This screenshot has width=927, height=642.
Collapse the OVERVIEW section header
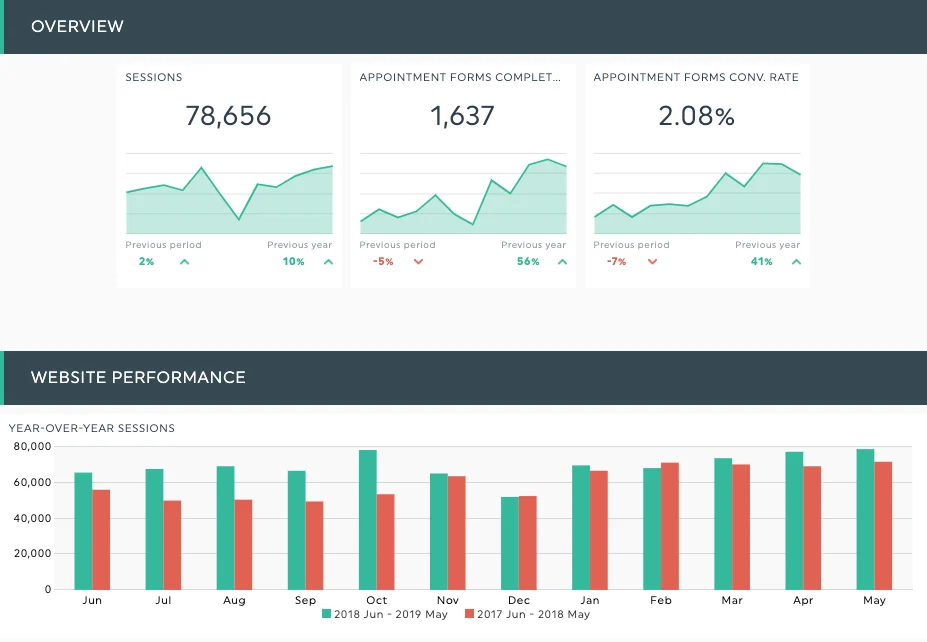78,27
